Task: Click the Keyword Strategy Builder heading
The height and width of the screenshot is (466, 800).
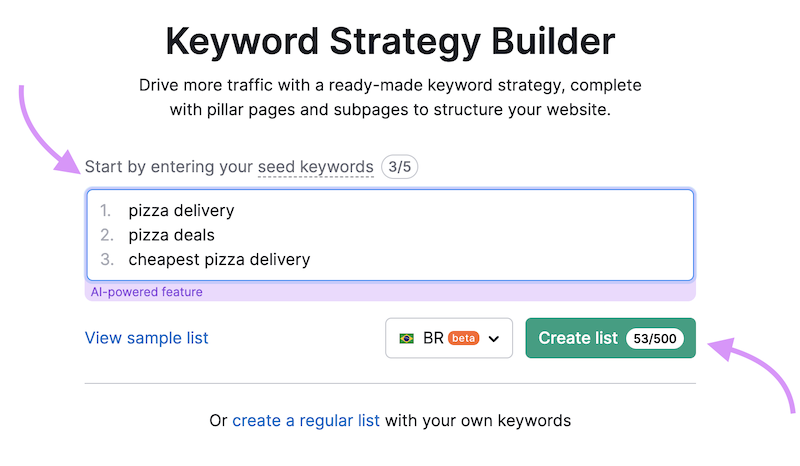Action: [x=390, y=42]
